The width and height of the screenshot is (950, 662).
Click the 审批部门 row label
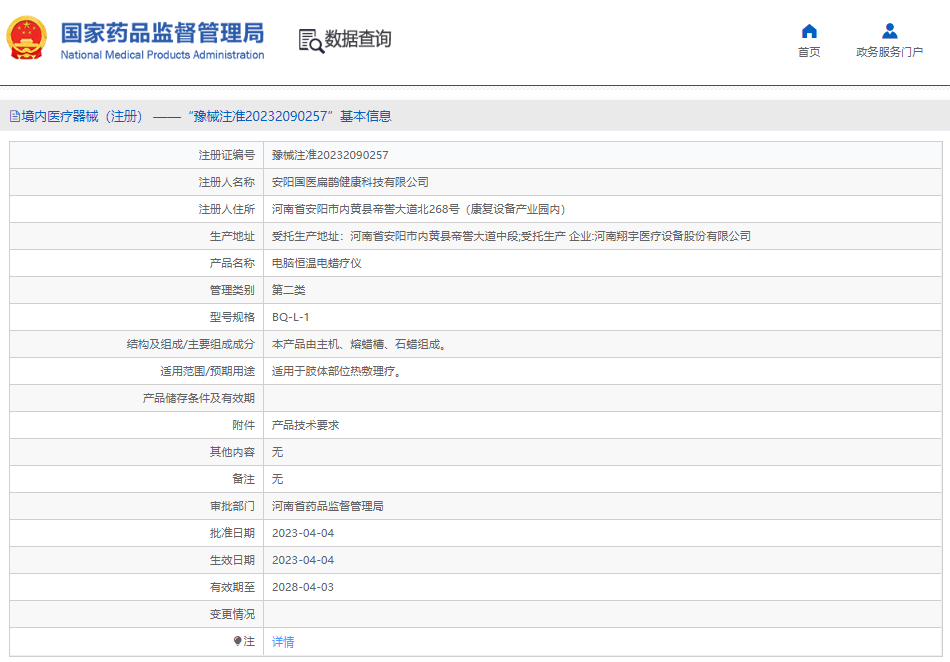[232, 506]
